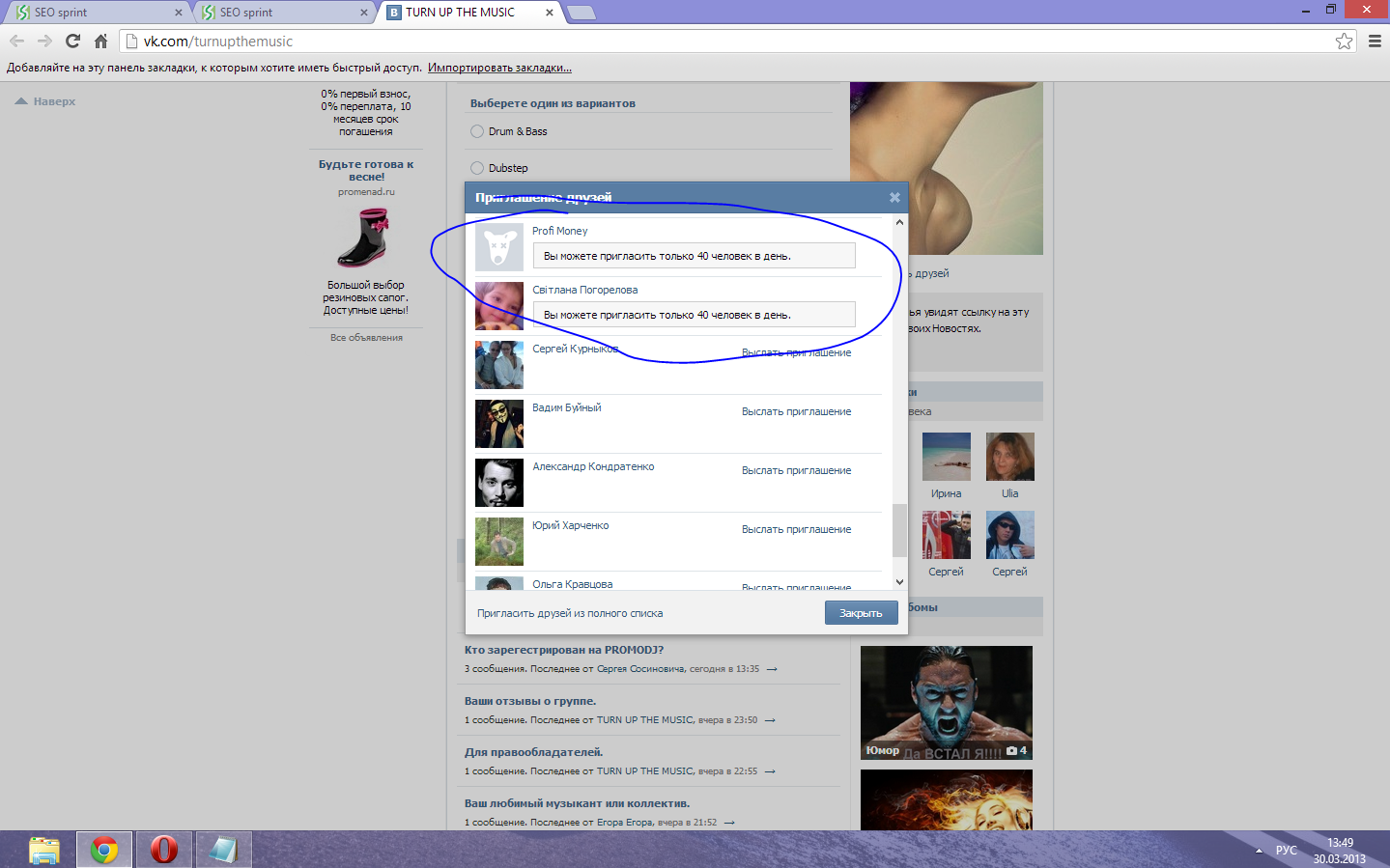This screenshot has height=868, width=1390.
Task: Click the name Світлана Погорелова
Action: click(x=584, y=290)
